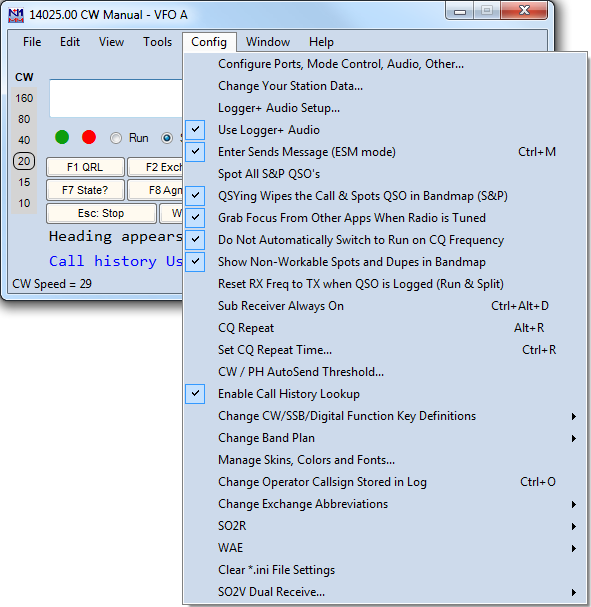The width and height of the screenshot is (591, 607).
Task: Click the F8 Agn button
Action: [155, 190]
